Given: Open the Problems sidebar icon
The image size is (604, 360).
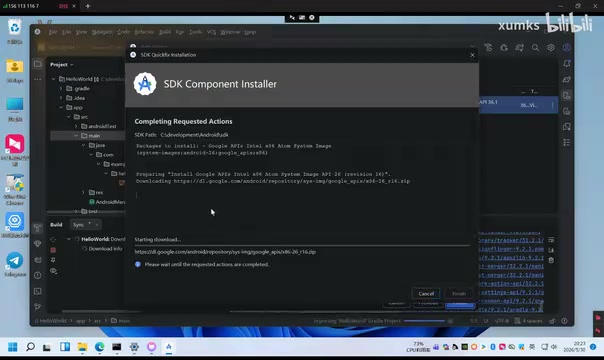Looking at the screenshot, I should click(37, 275).
